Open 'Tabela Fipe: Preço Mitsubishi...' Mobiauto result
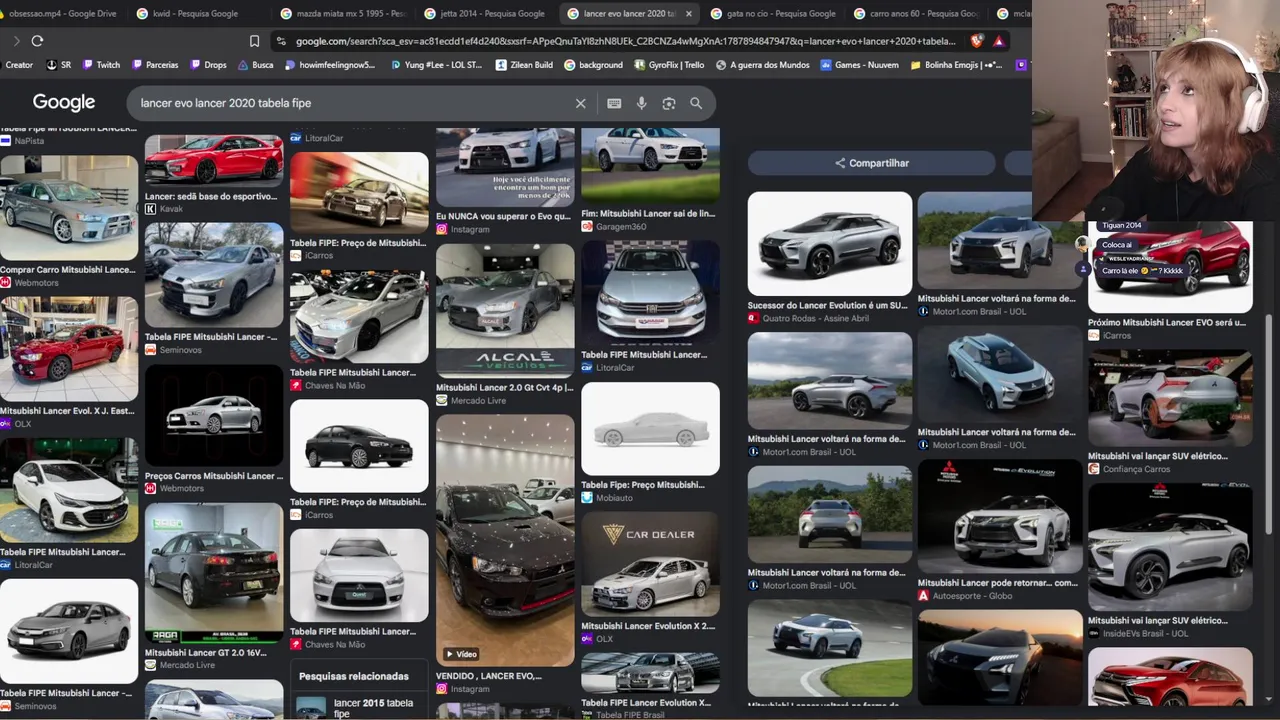Image resolution: width=1280 pixels, height=720 pixels. pyautogui.click(x=643, y=485)
